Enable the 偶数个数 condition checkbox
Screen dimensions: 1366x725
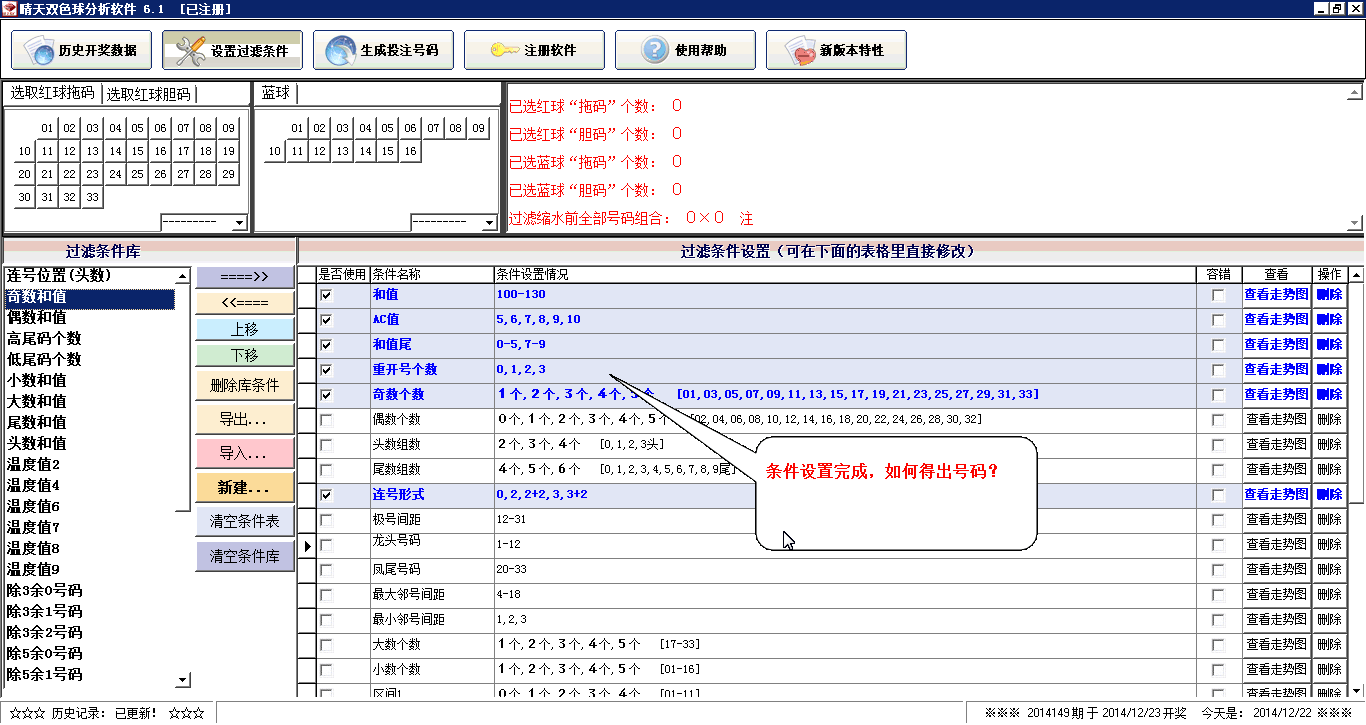point(326,420)
